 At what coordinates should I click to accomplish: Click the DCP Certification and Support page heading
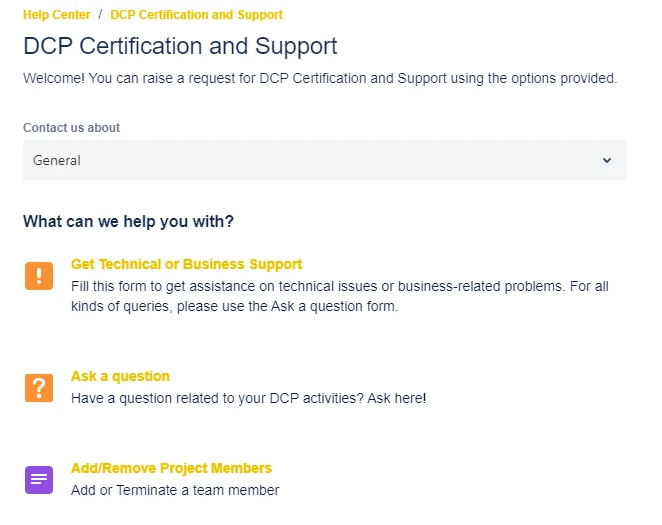(x=180, y=46)
